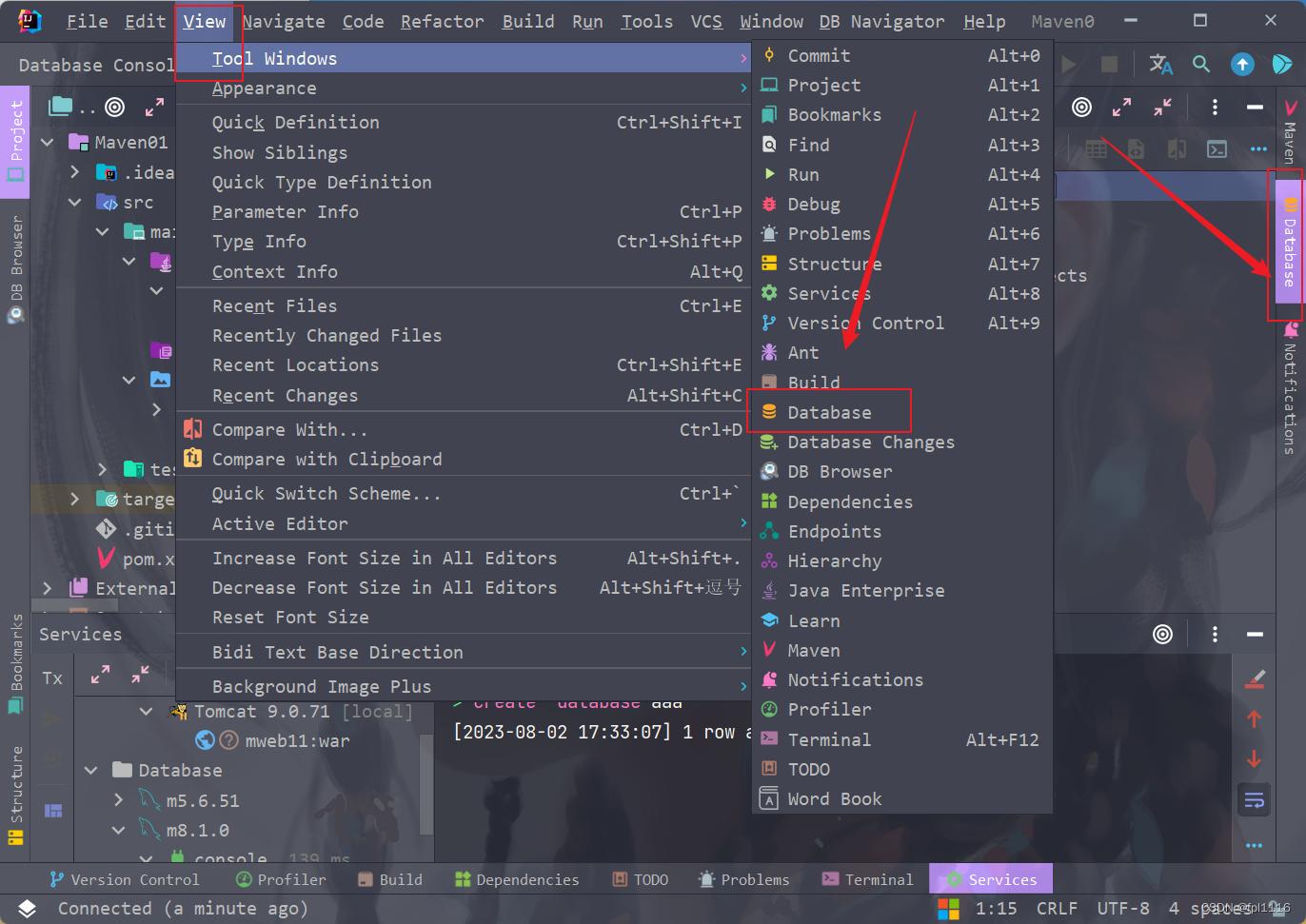The height and width of the screenshot is (924, 1306).
Task: Click the red down arrow in Services output
Action: [x=1255, y=758]
